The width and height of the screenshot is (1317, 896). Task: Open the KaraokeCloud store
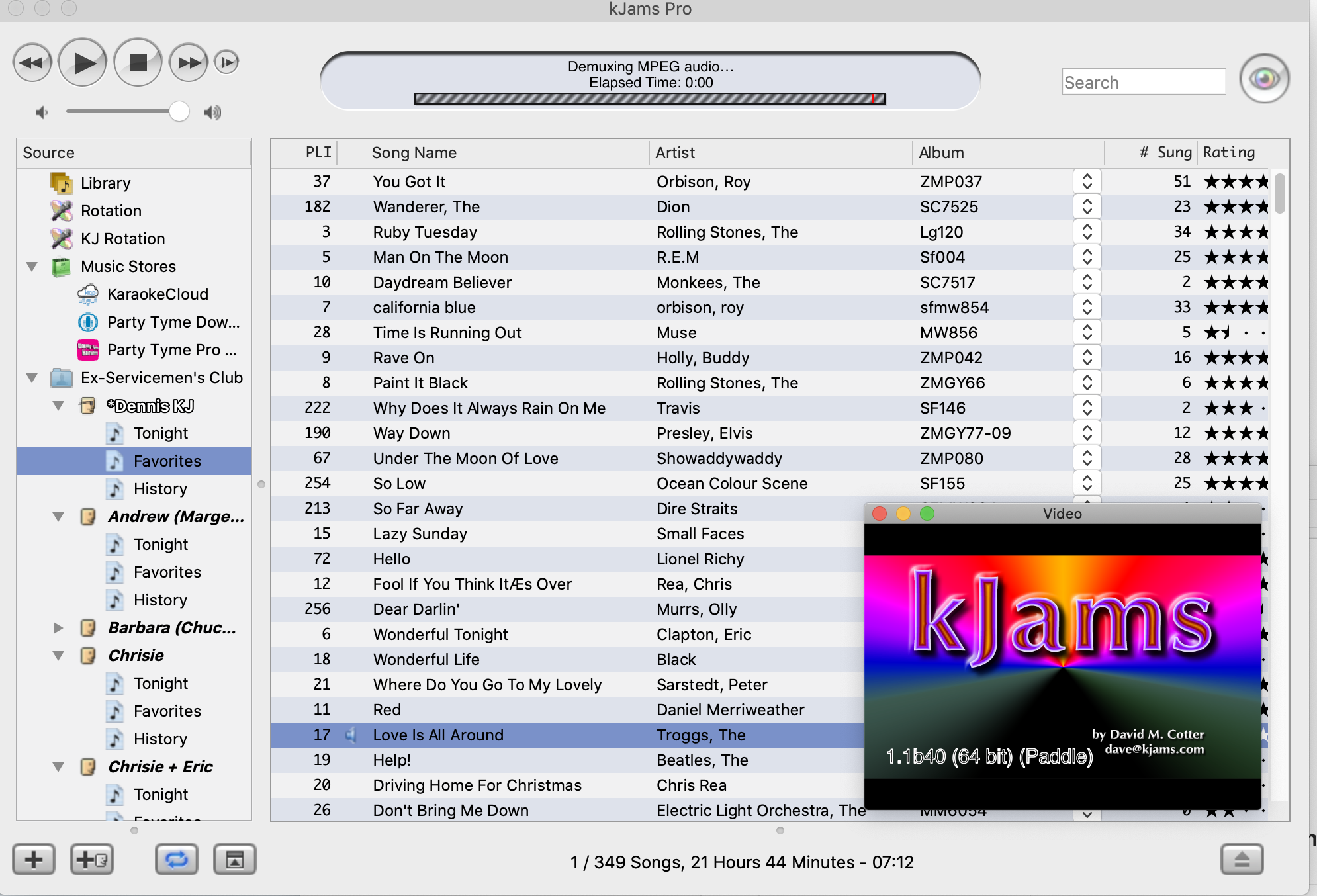click(x=158, y=294)
